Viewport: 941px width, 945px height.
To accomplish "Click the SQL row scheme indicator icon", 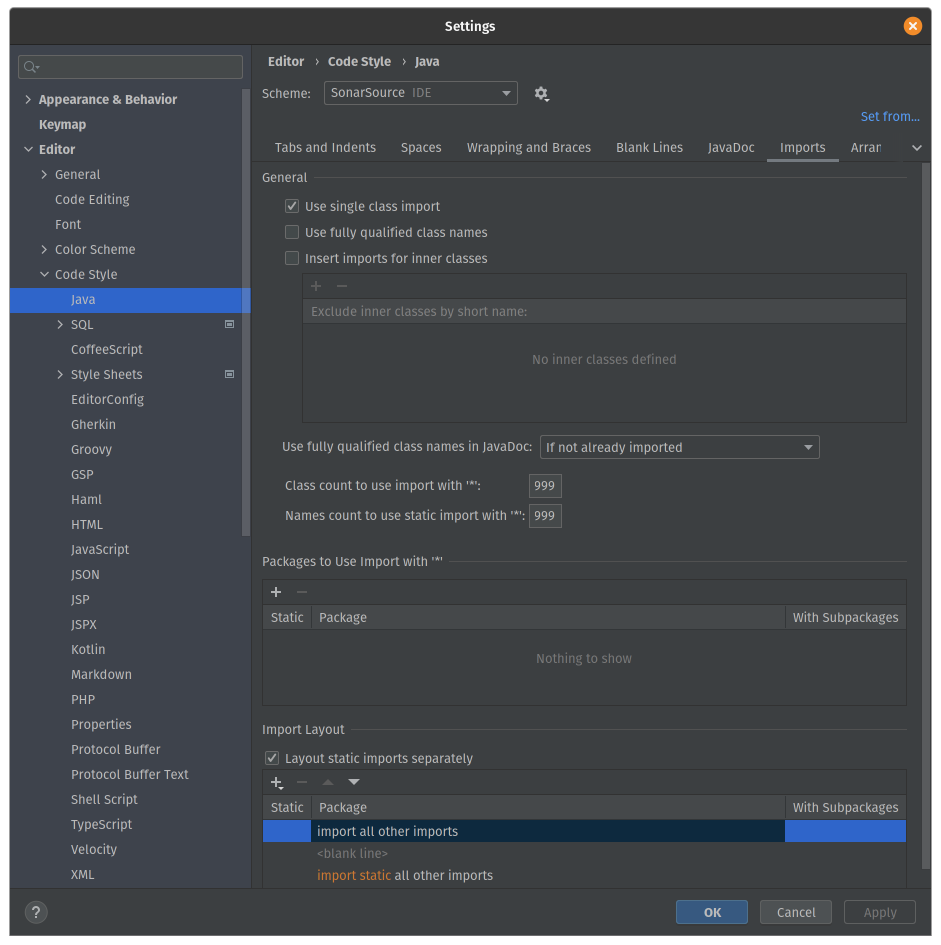I will pyautogui.click(x=229, y=324).
